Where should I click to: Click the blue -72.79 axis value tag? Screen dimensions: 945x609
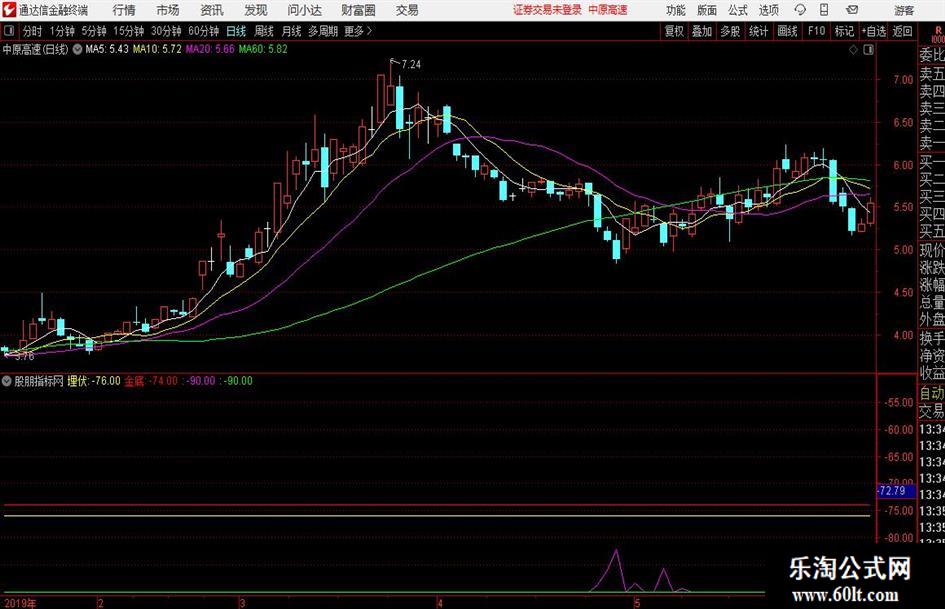coord(896,490)
